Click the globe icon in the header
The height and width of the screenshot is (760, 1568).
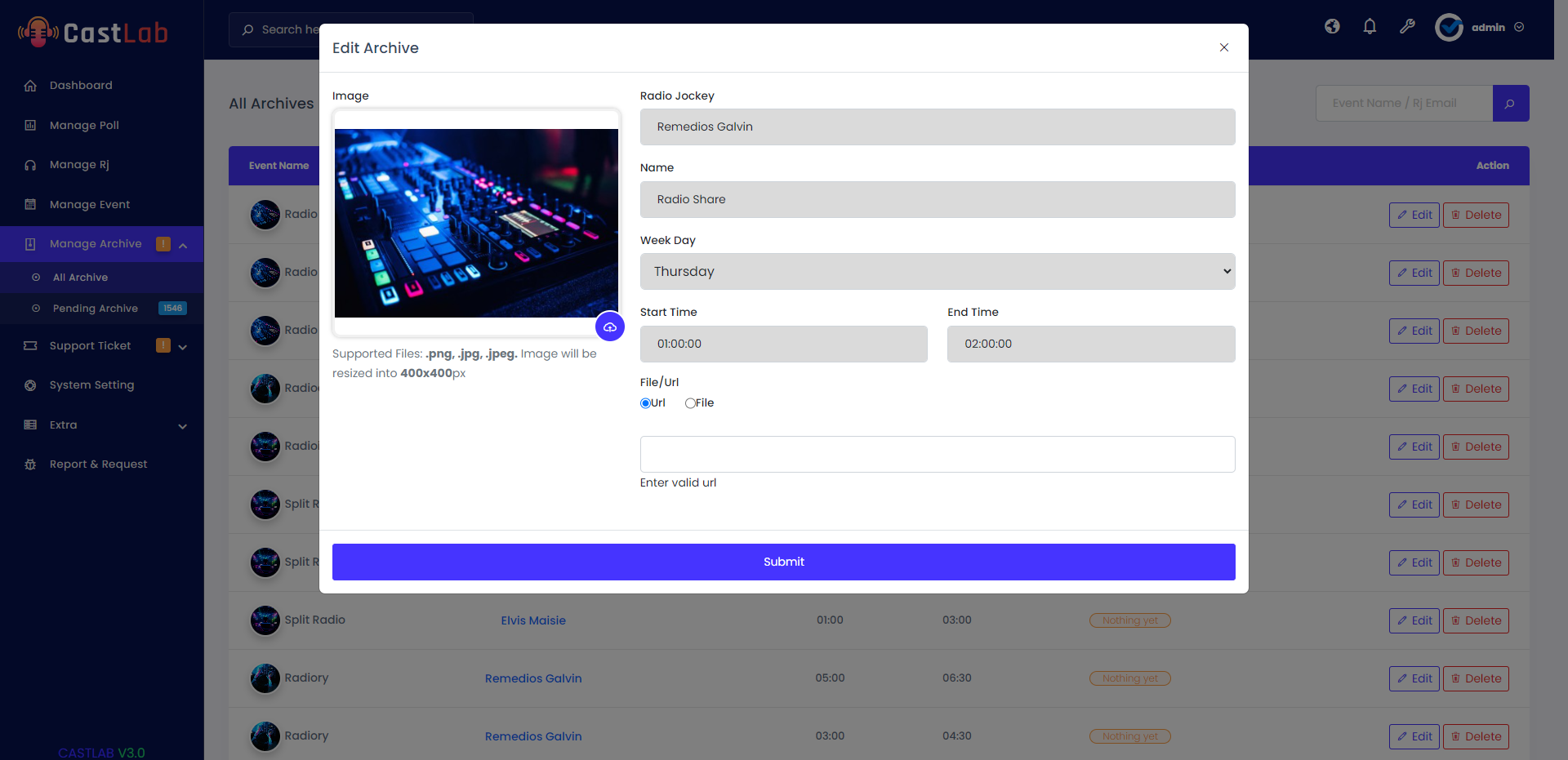point(1331,26)
